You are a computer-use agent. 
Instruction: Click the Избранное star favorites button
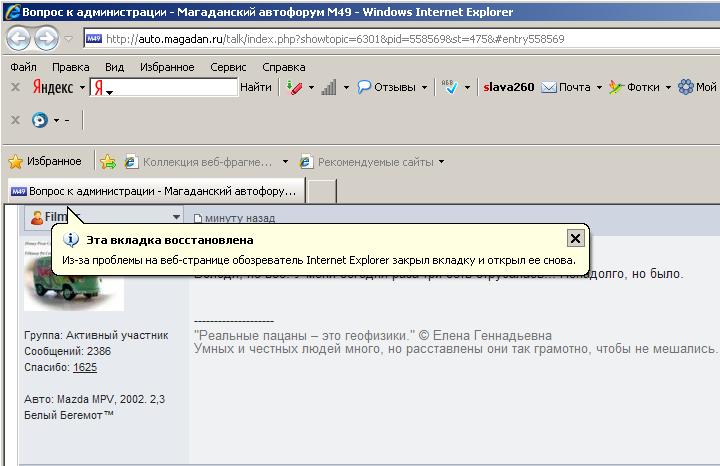pos(45,161)
